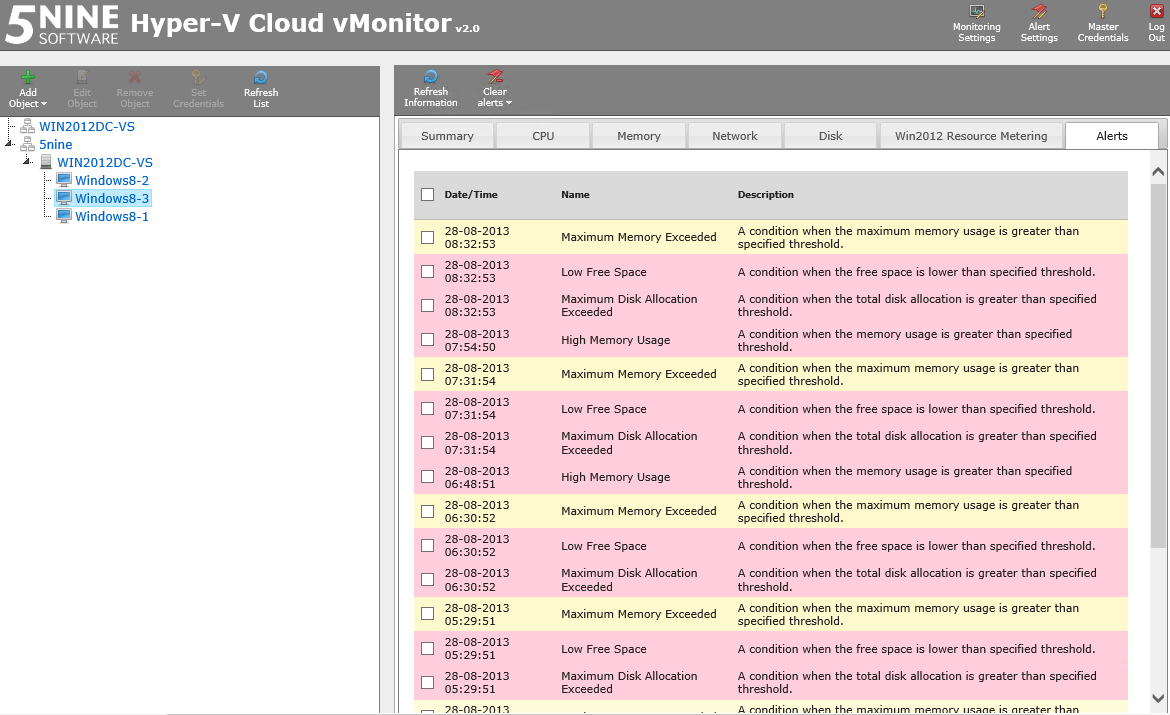This screenshot has width=1170, height=715.
Task: Open the Memory tab
Action: [x=639, y=136]
